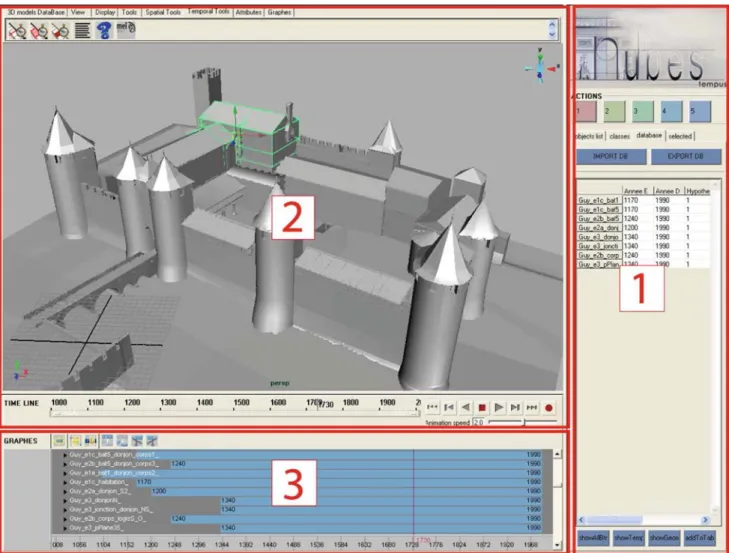This screenshot has height=553, width=729.
Task: Step back one frame on timeline
Action: tap(449, 407)
